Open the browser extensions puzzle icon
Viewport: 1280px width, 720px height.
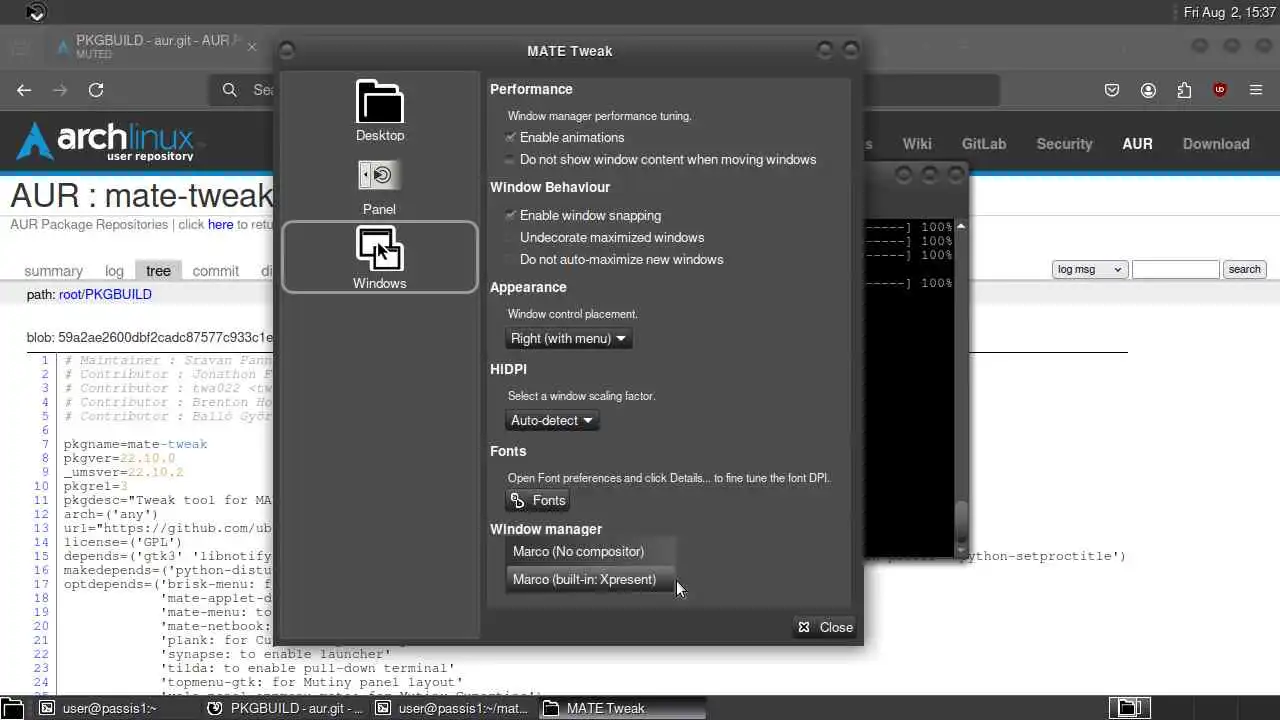pyautogui.click(x=1184, y=90)
